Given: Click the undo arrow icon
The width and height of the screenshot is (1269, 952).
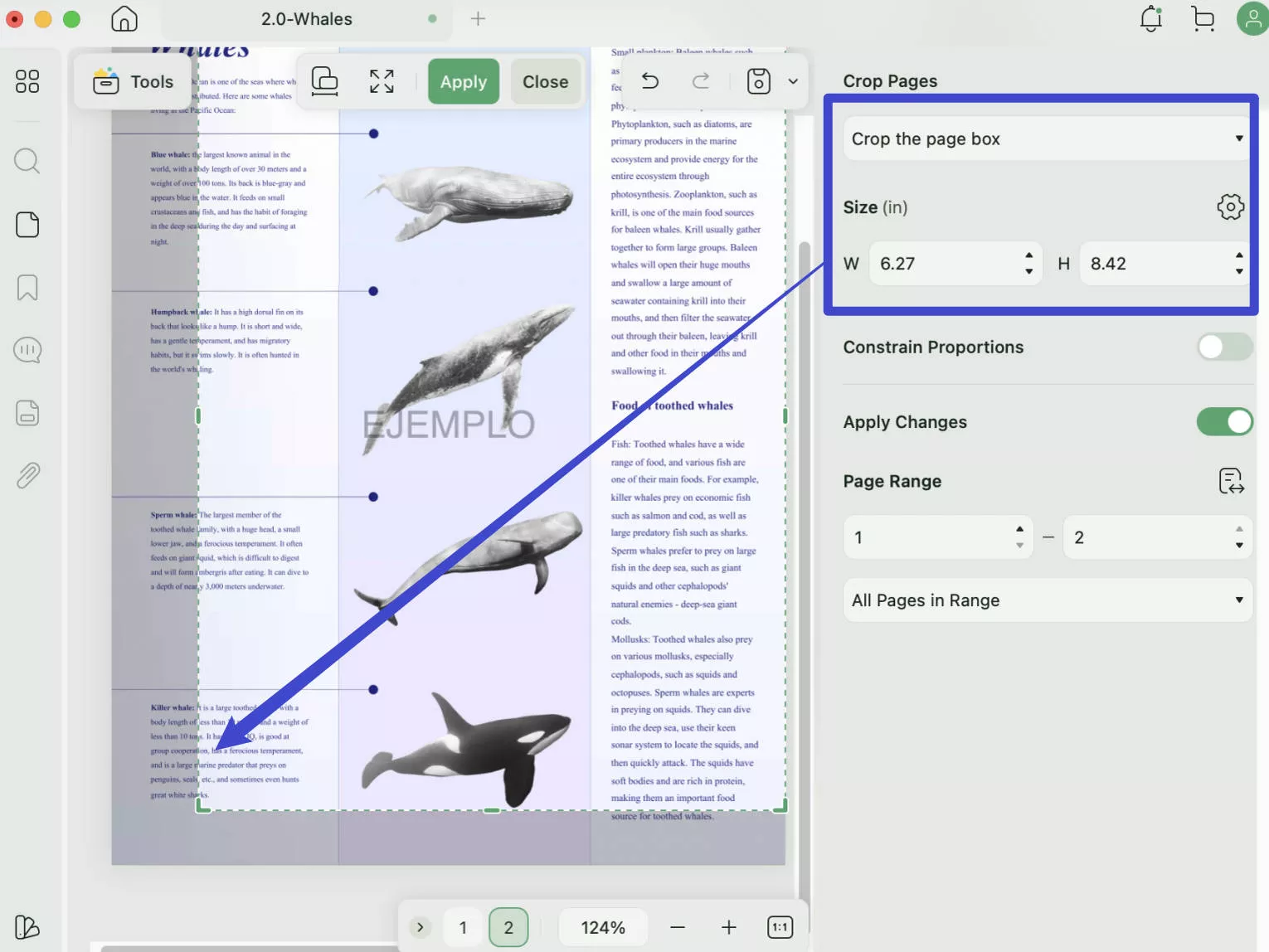Looking at the screenshot, I should tap(650, 81).
